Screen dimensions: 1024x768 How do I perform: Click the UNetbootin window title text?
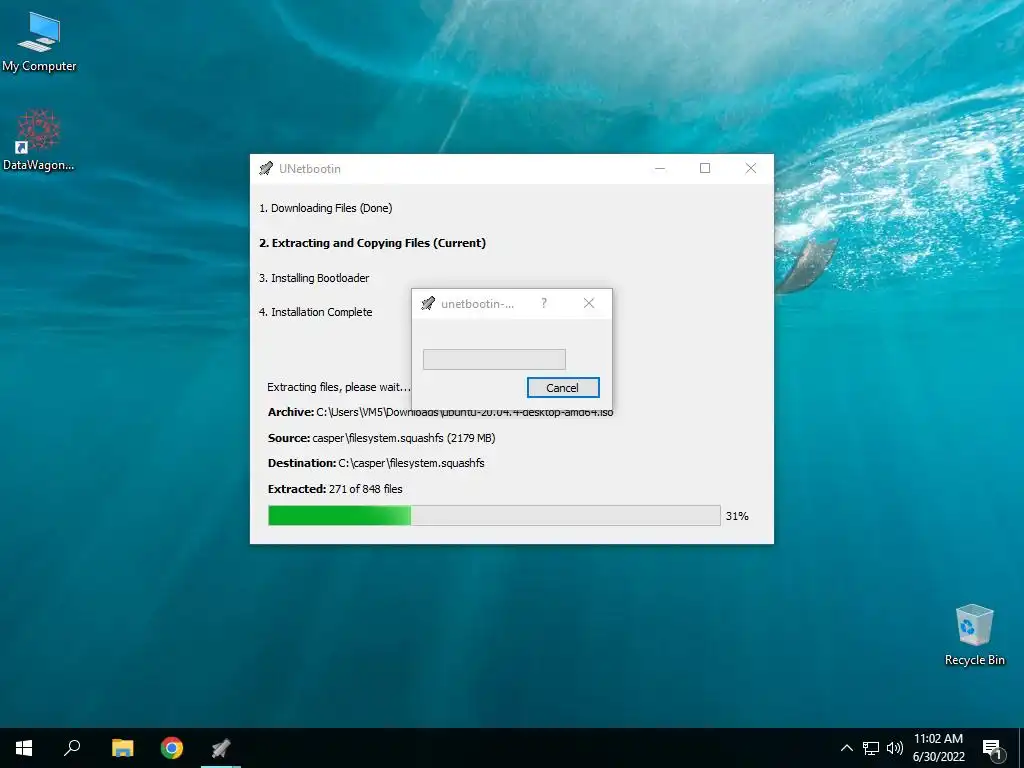point(310,169)
